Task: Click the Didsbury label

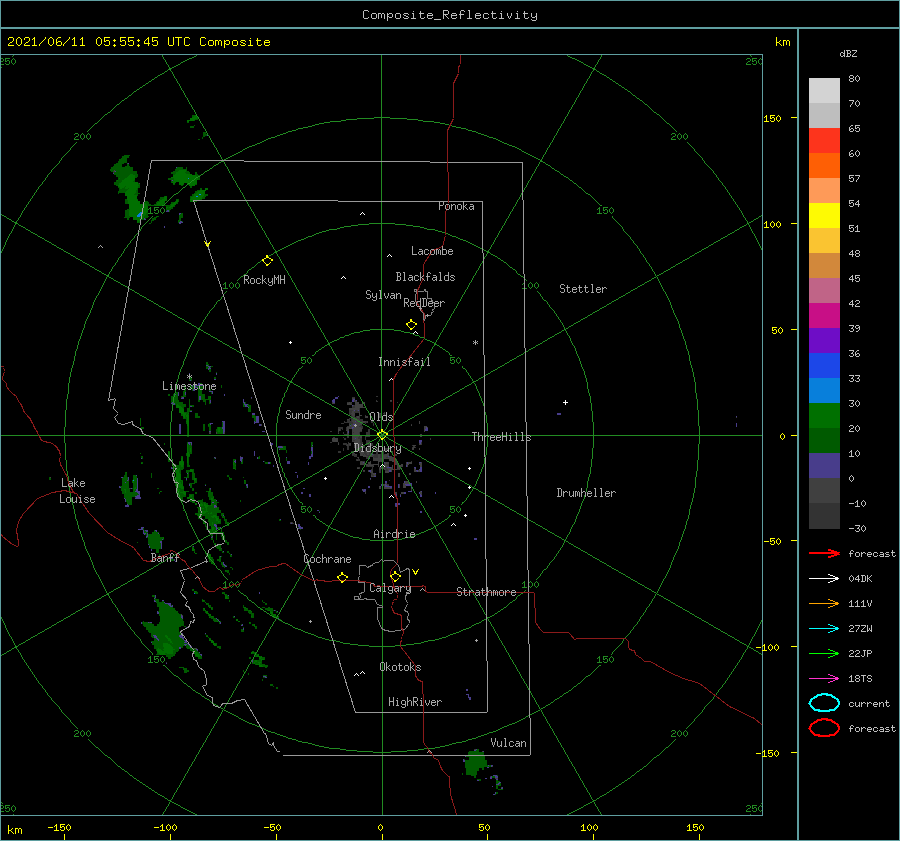Action: tap(377, 448)
